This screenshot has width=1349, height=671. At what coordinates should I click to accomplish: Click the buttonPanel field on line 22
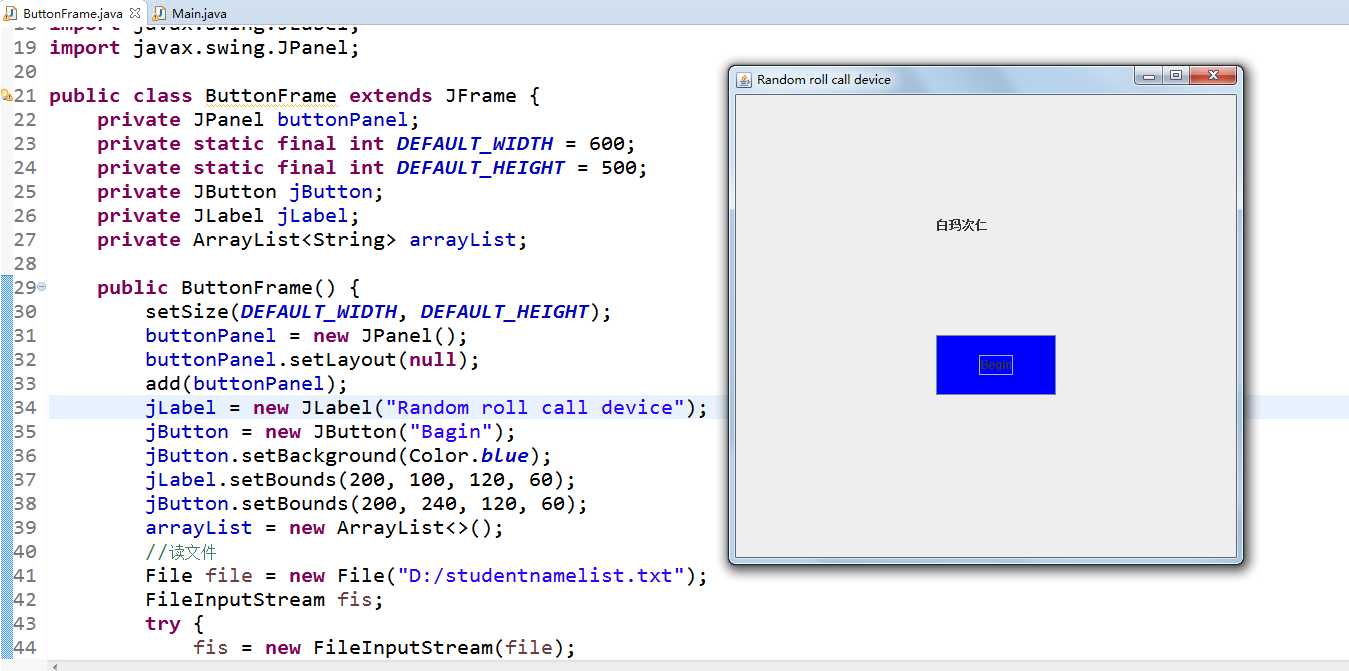tap(342, 120)
